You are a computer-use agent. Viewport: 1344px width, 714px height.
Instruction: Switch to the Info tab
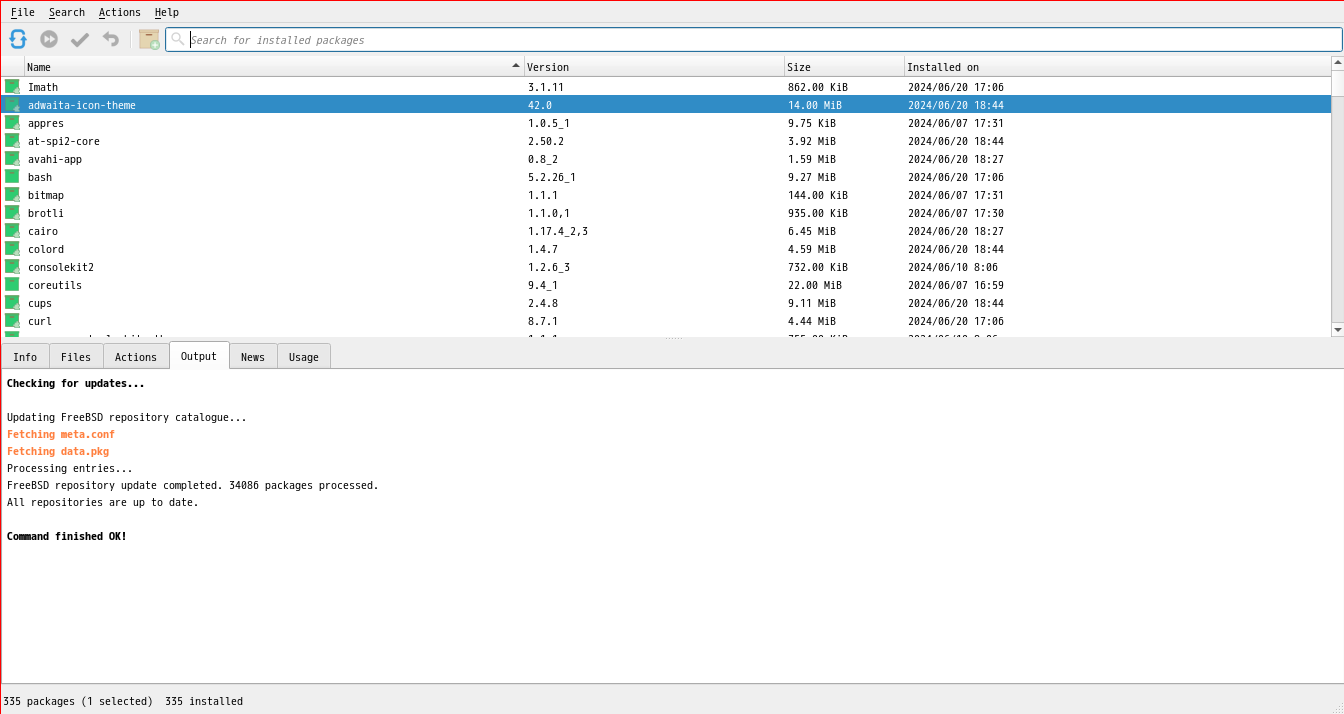pyautogui.click(x=25, y=357)
